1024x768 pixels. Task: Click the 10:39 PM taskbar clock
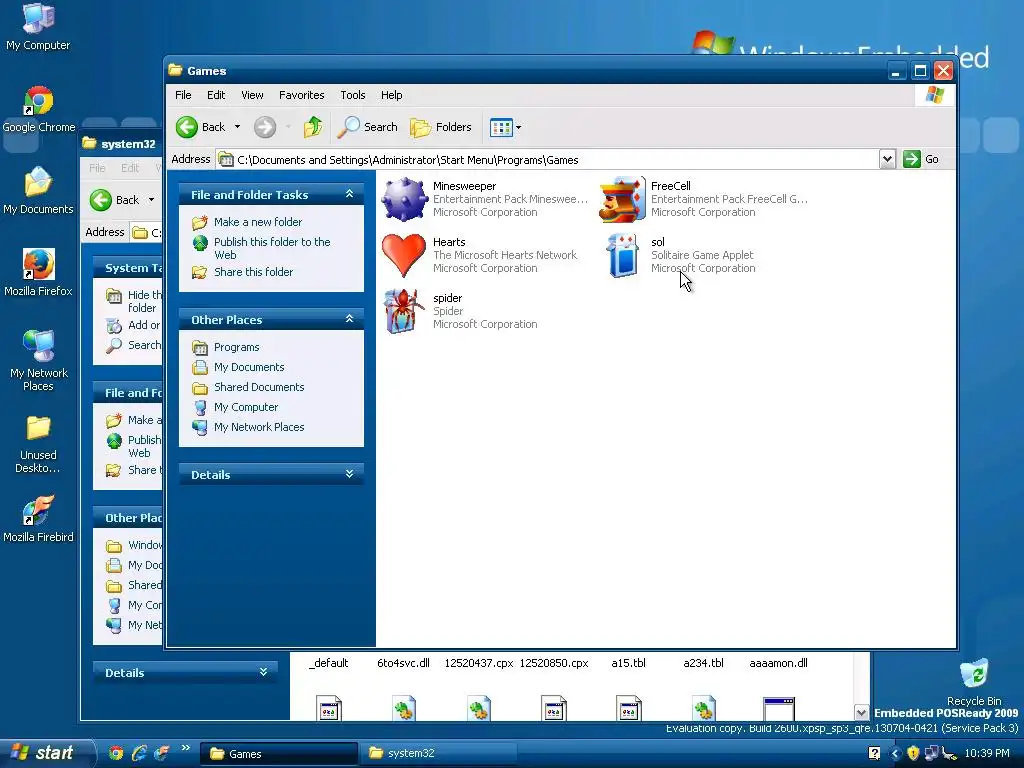pyautogui.click(x=987, y=754)
